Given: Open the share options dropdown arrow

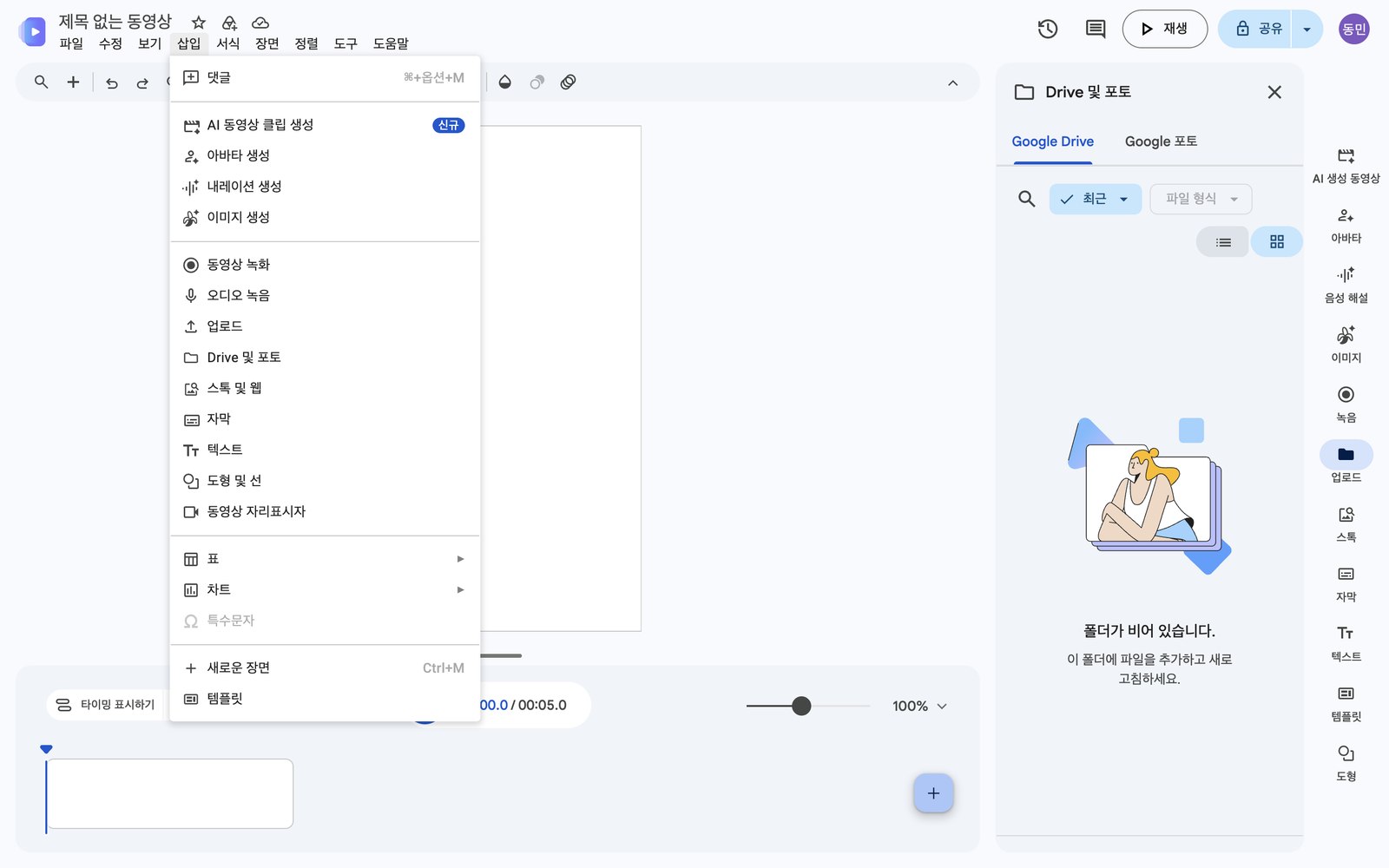Looking at the screenshot, I should click(1307, 29).
